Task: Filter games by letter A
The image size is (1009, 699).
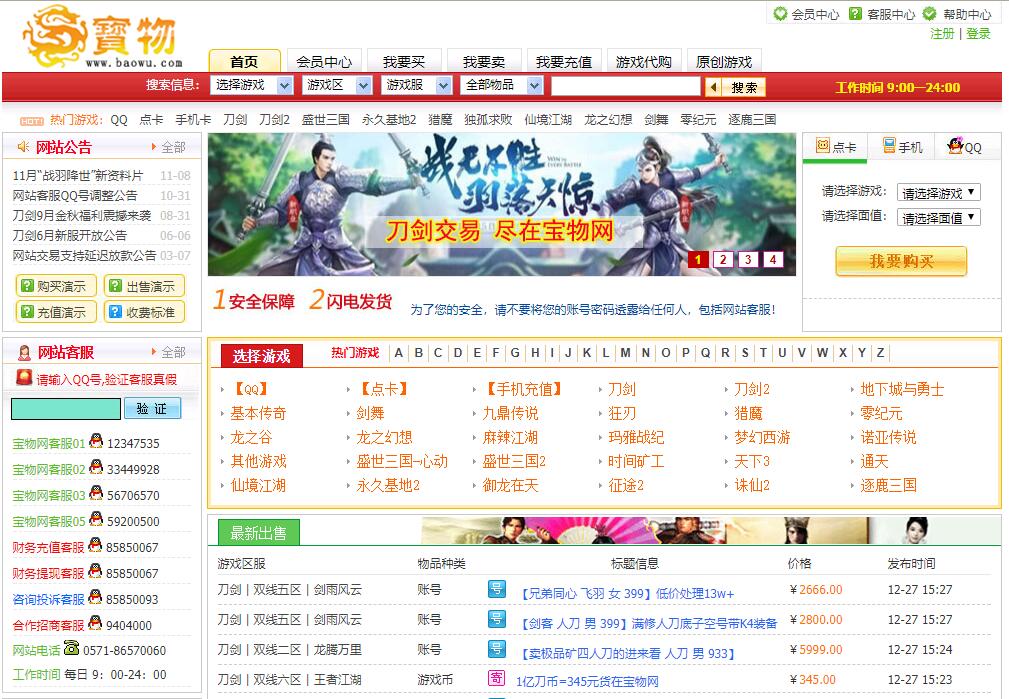Action: pyautogui.click(x=399, y=353)
